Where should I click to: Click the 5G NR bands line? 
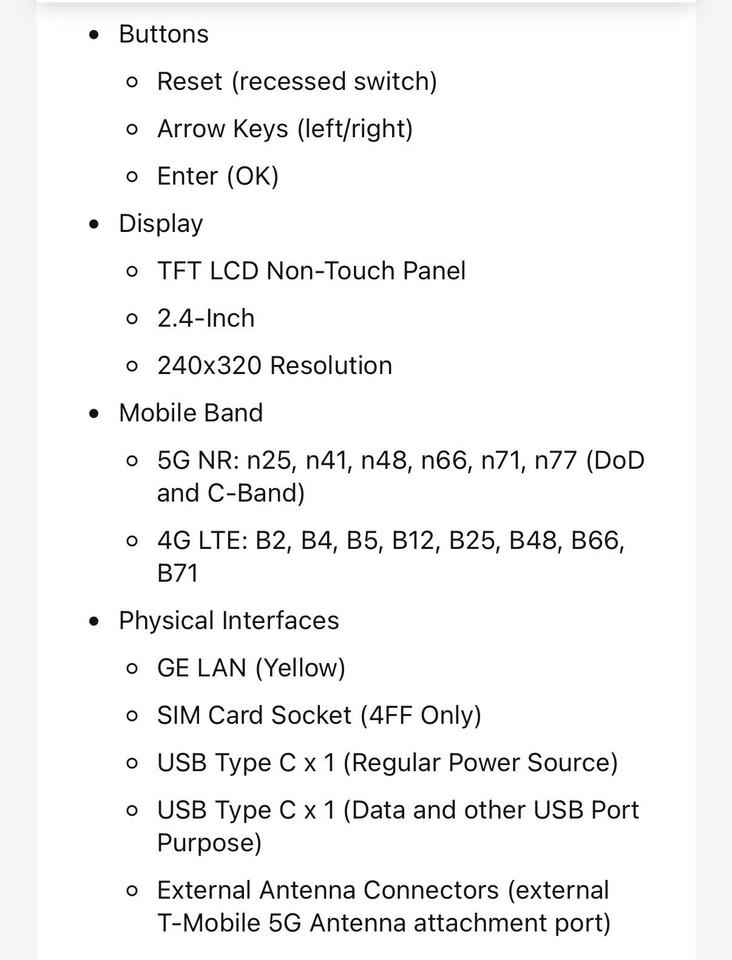coord(401,477)
